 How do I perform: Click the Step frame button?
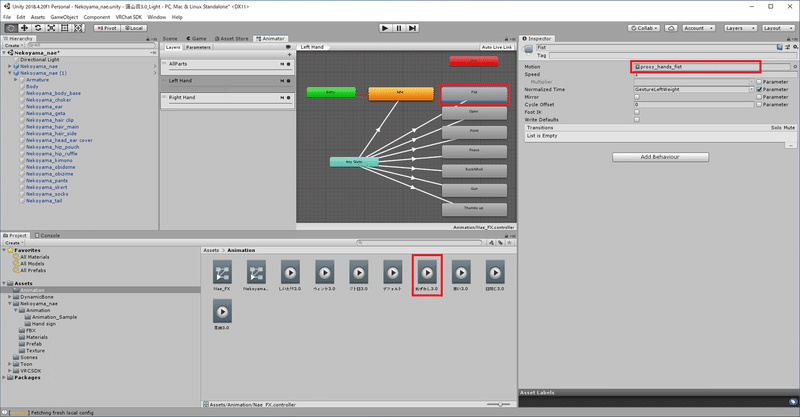click(x=413, y=28)
